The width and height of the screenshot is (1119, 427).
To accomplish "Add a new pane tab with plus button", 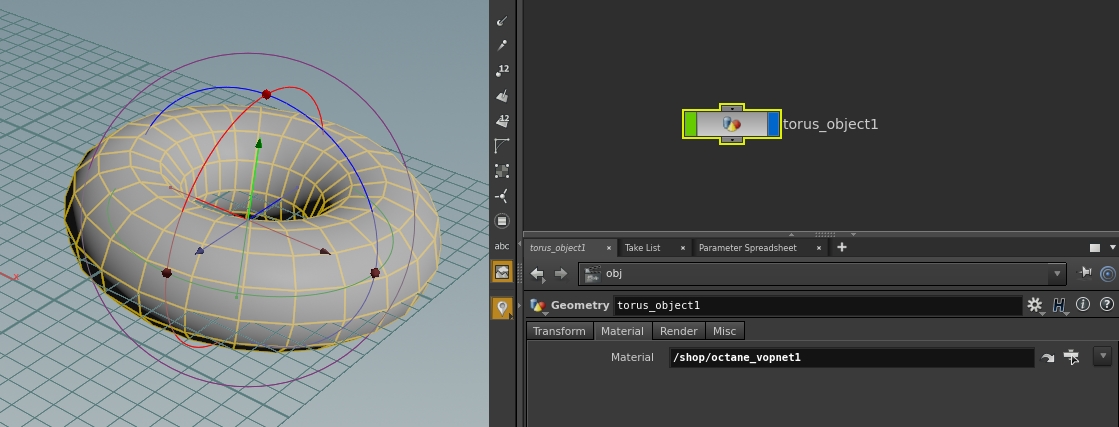I will (841, 247).
